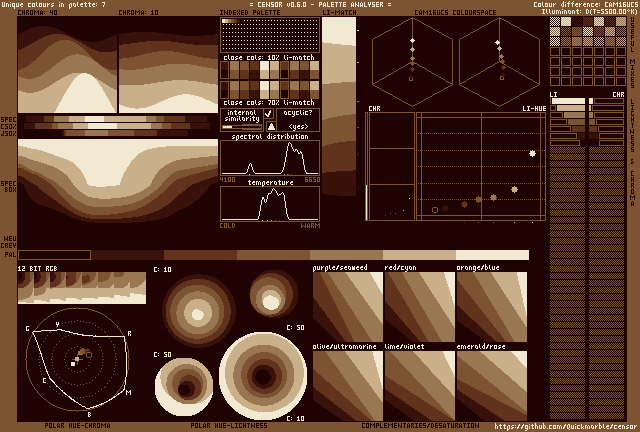Click the temperature cold-warm graph
The height and width of the screenshot is (432, 640).
[x=270, y=204]
